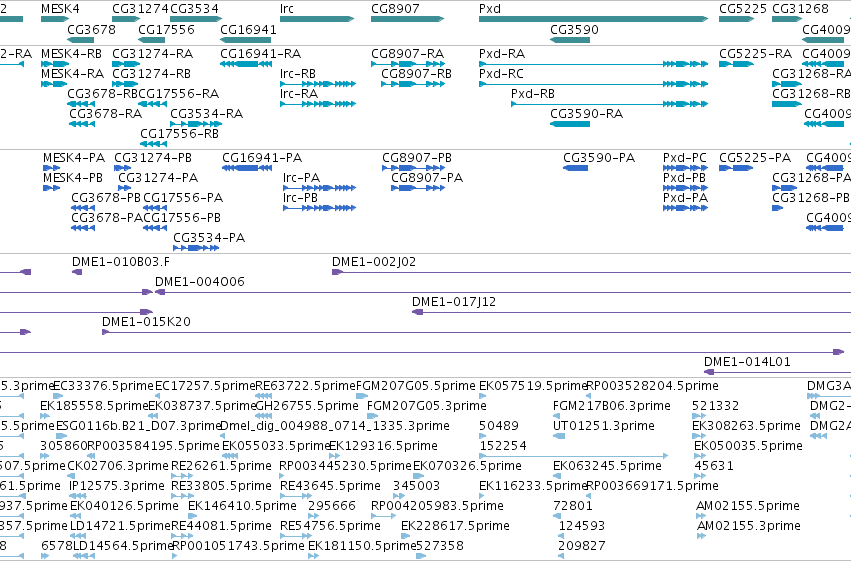Select EST RP003445230.5prime
Image resolution: width=851 pixels, height=561 pixels.
[x=345, y=466]
